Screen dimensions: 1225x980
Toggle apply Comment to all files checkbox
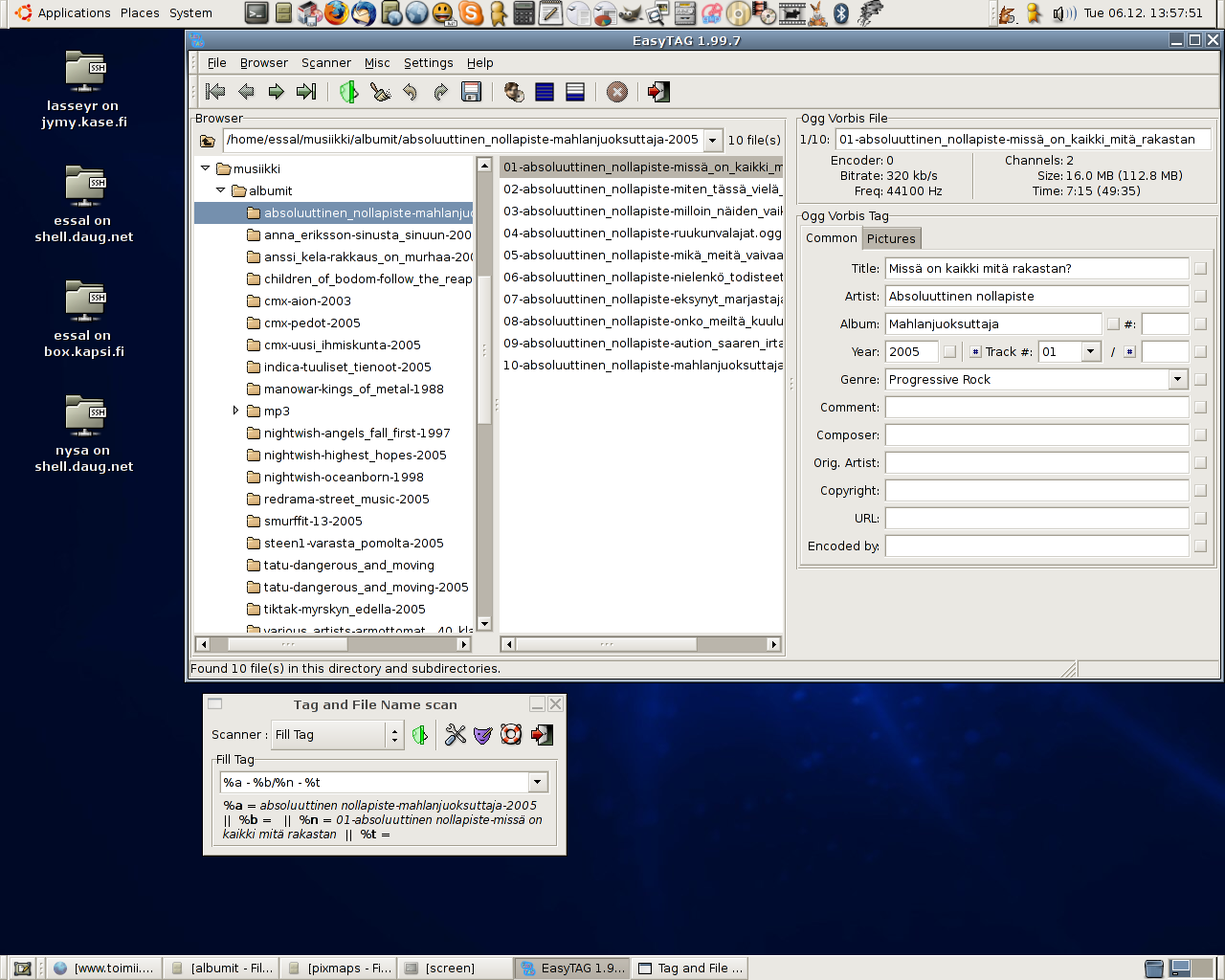point(1200,408)
